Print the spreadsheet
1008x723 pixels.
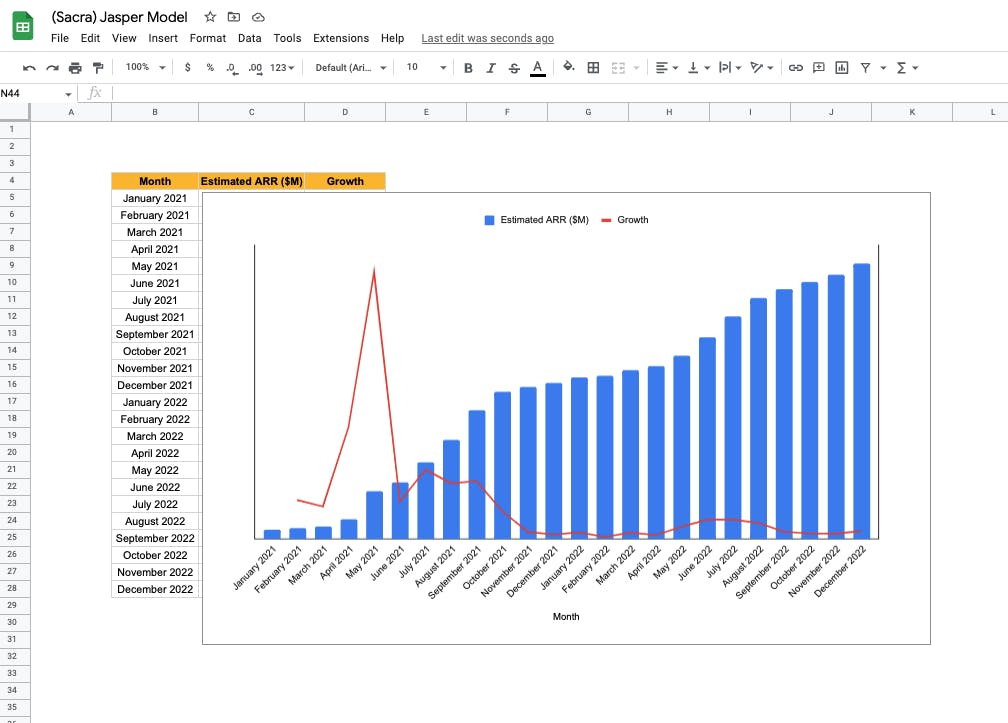click(x=75, y=67)
